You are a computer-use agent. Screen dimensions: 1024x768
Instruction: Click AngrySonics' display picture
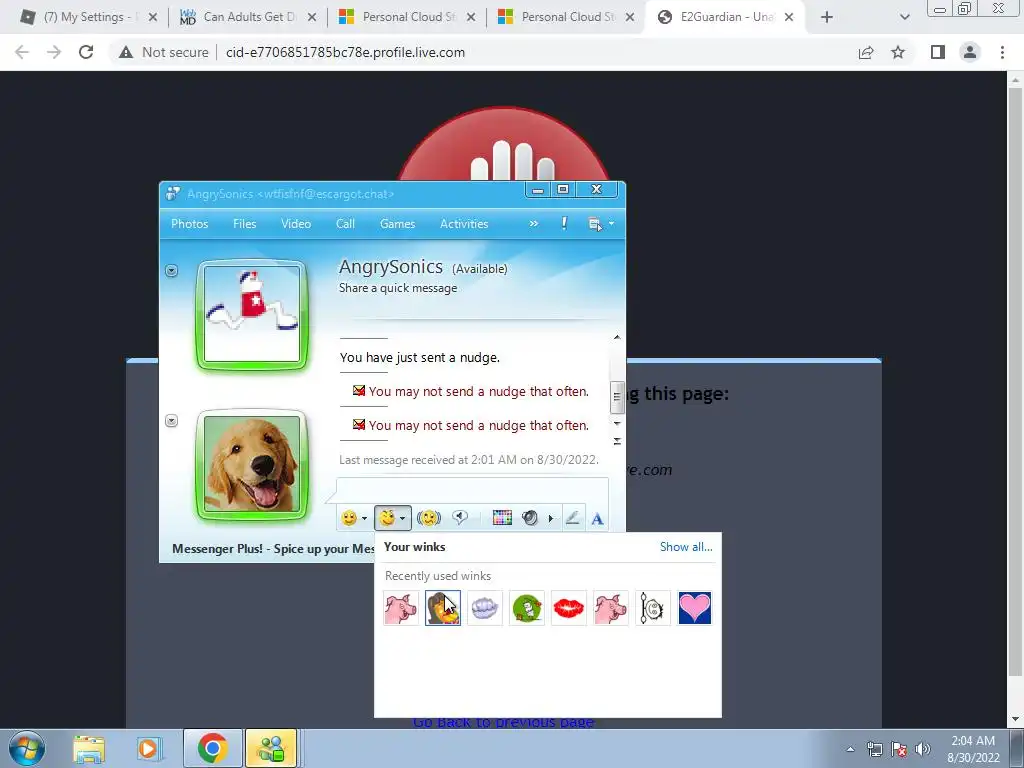(x=252, y=315)
